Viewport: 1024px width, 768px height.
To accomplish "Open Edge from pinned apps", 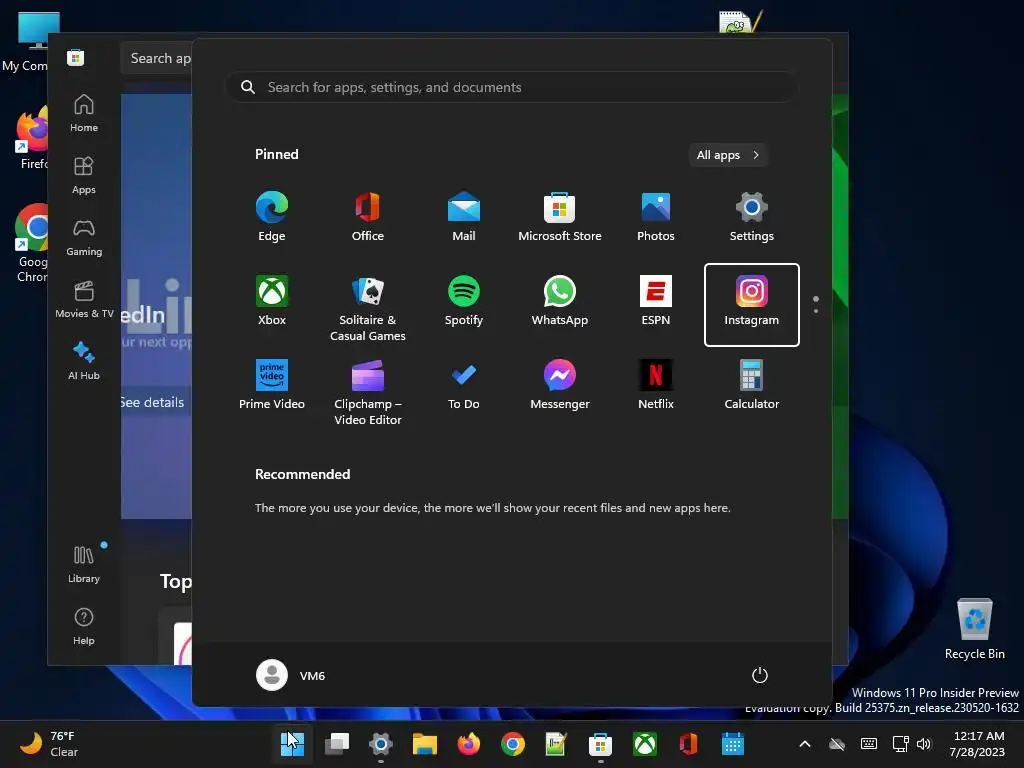I will (x=272, y=217).
